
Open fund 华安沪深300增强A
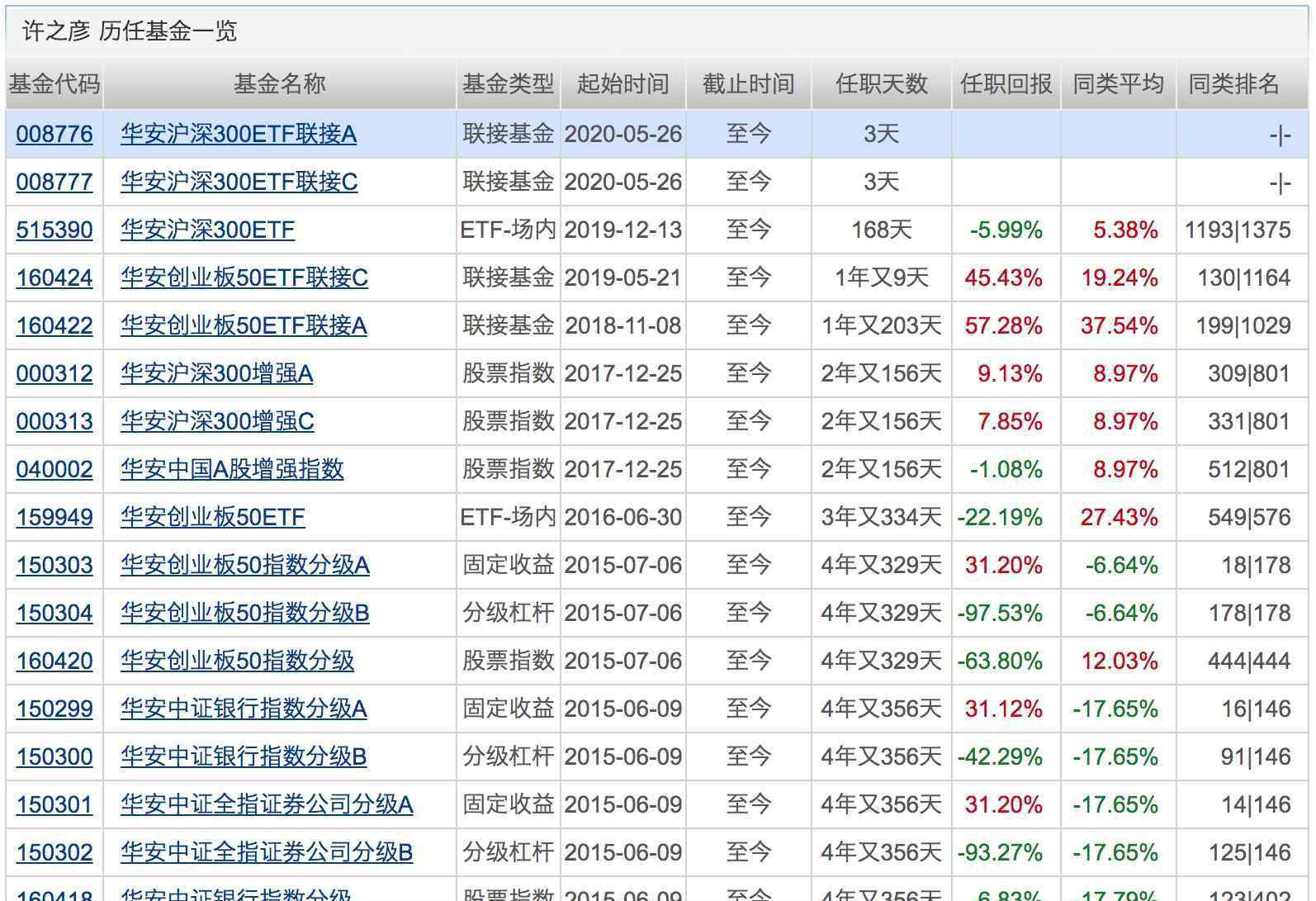[x=217, y=373]
